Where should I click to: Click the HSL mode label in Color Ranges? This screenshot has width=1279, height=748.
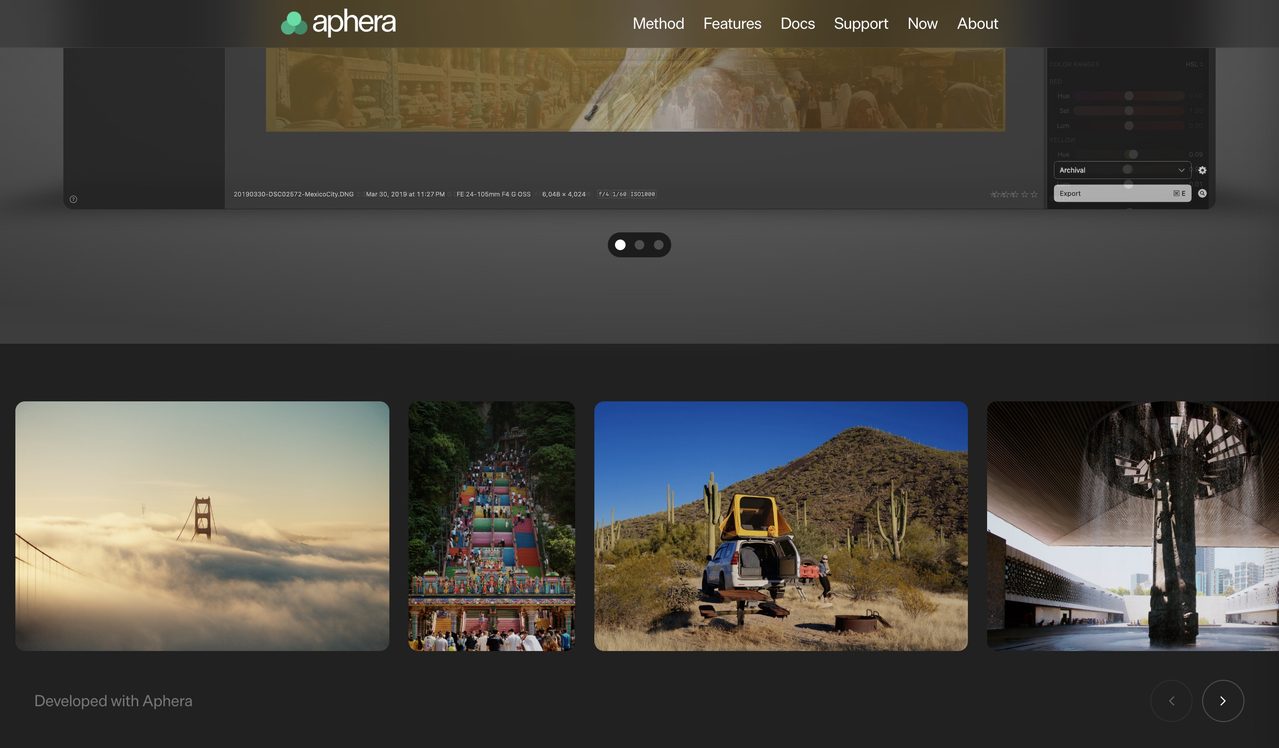1192,64
